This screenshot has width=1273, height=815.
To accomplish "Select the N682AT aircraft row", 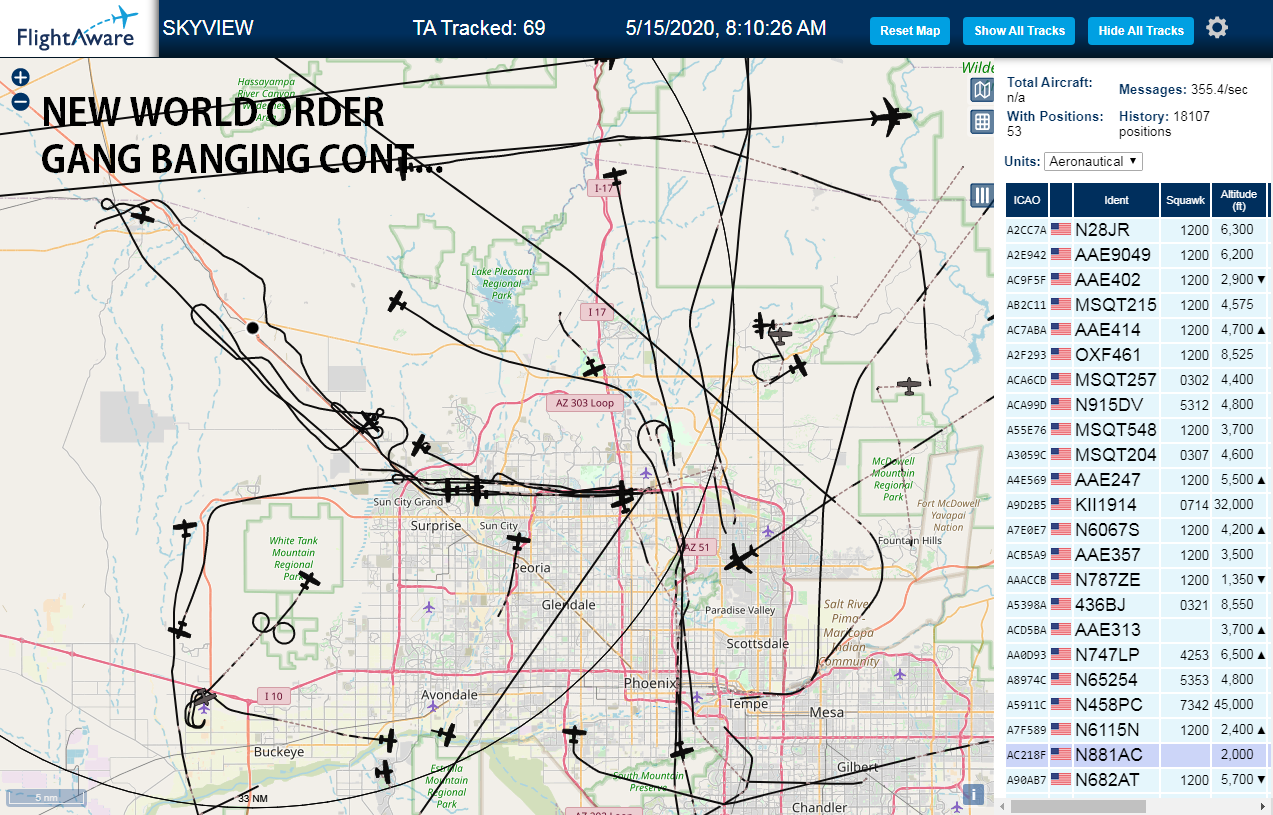I will pyautogui.click(x=1137, y=779).
